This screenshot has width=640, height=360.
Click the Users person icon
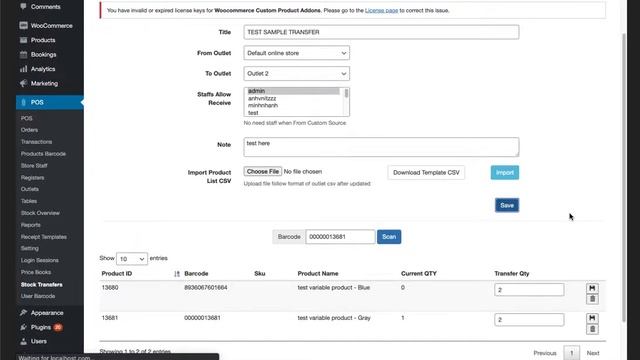click(x=23, y=341)
